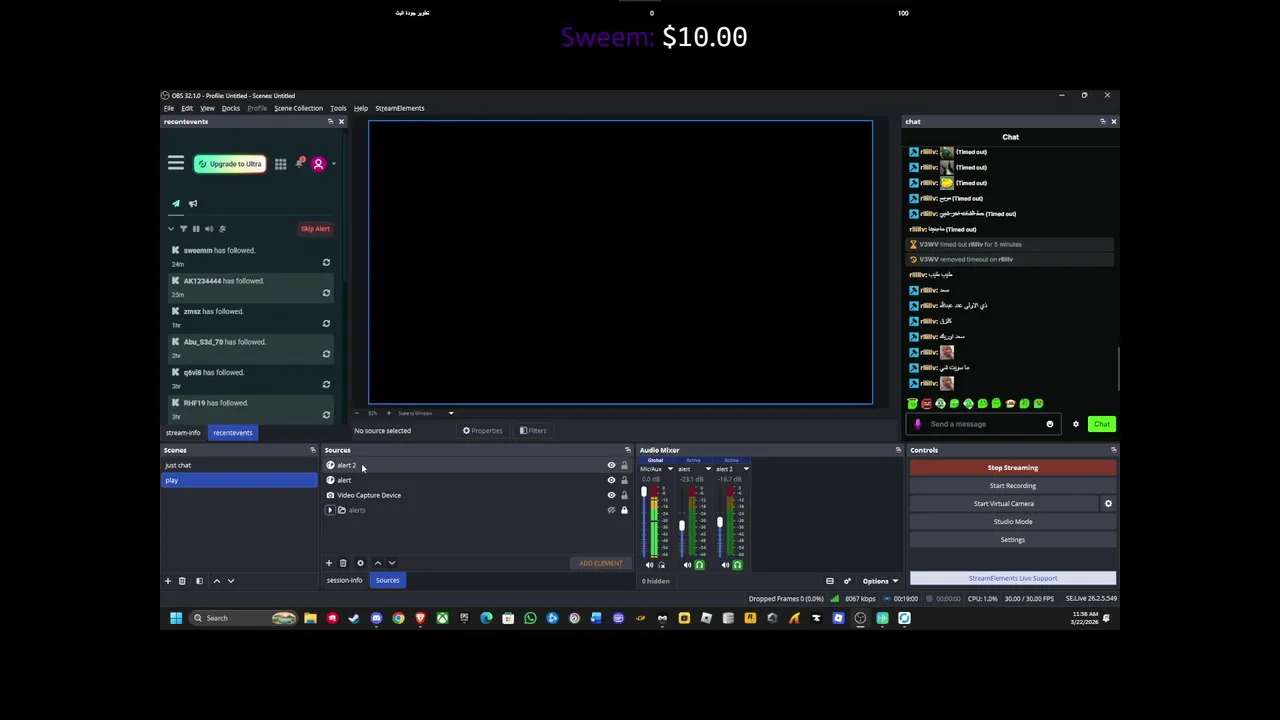
Task: Open the Mic/Aux channel dropdown
Action: pyautogui.click(x=670, y=469)
